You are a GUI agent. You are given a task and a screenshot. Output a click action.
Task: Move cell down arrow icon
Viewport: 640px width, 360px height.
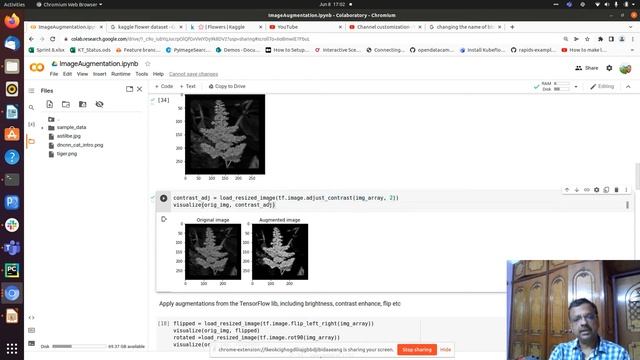[577, 190]
